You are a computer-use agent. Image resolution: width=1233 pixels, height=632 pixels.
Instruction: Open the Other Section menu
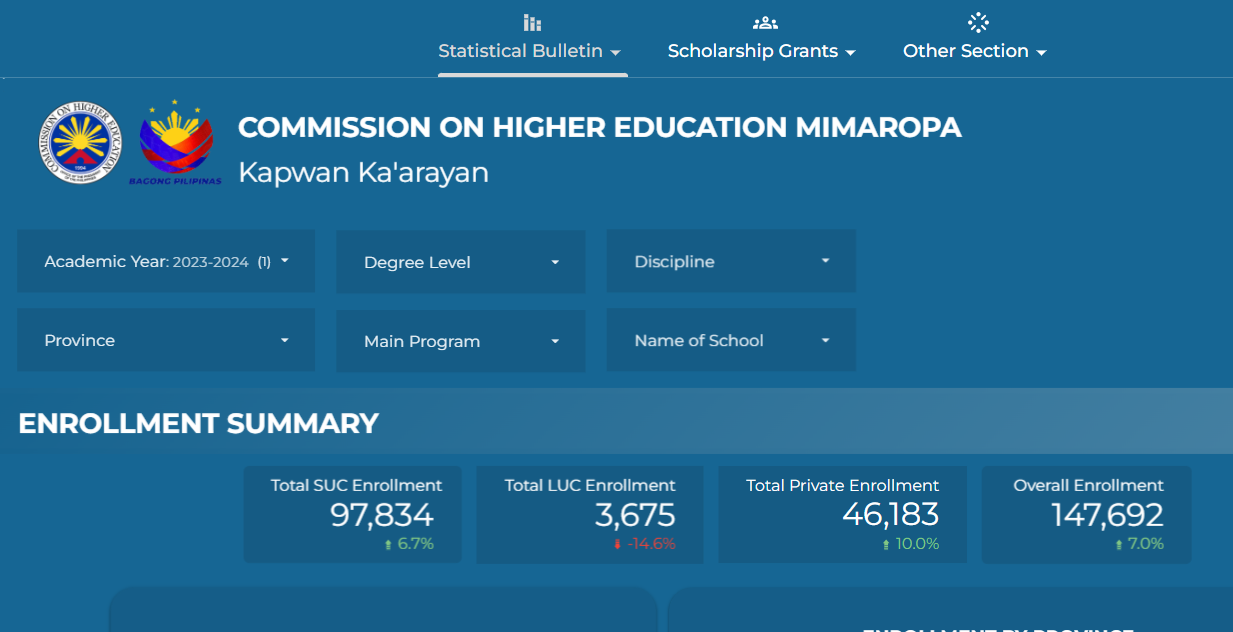tap(975, 51)
